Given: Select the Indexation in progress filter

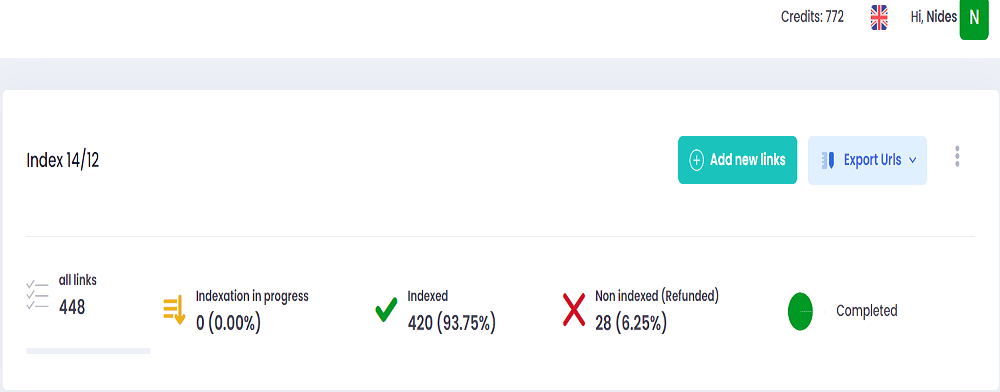Looking at the screenshot, I should pyautogui.click(x=252, y=310).
